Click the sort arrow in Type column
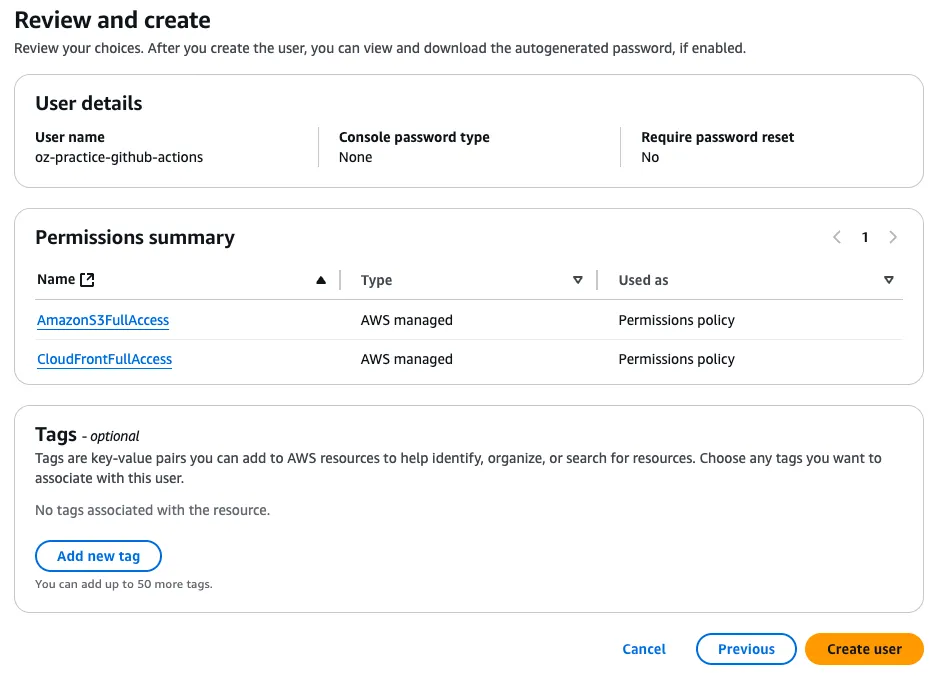 [578, 280]
